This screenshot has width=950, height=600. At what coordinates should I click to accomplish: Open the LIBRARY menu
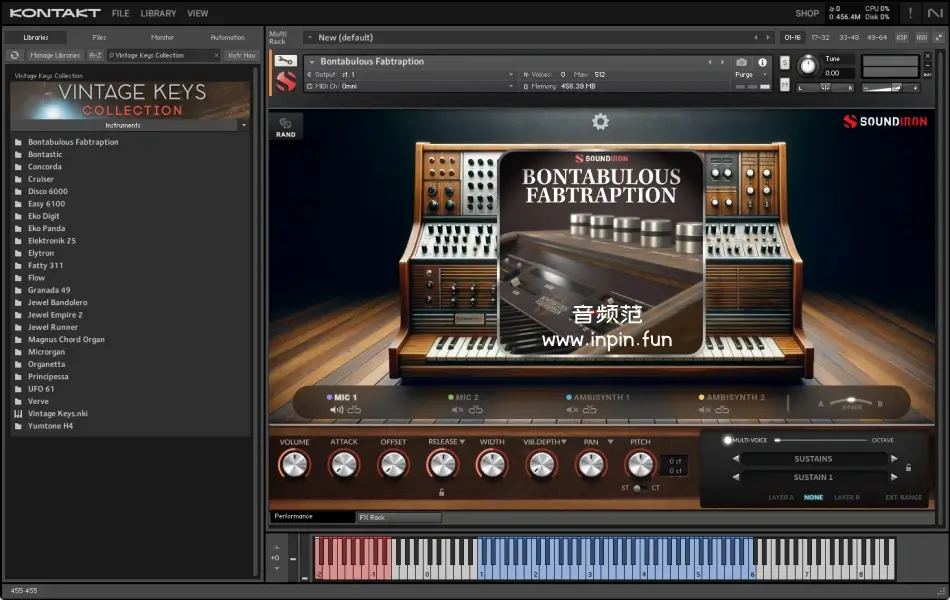[158, 13]
